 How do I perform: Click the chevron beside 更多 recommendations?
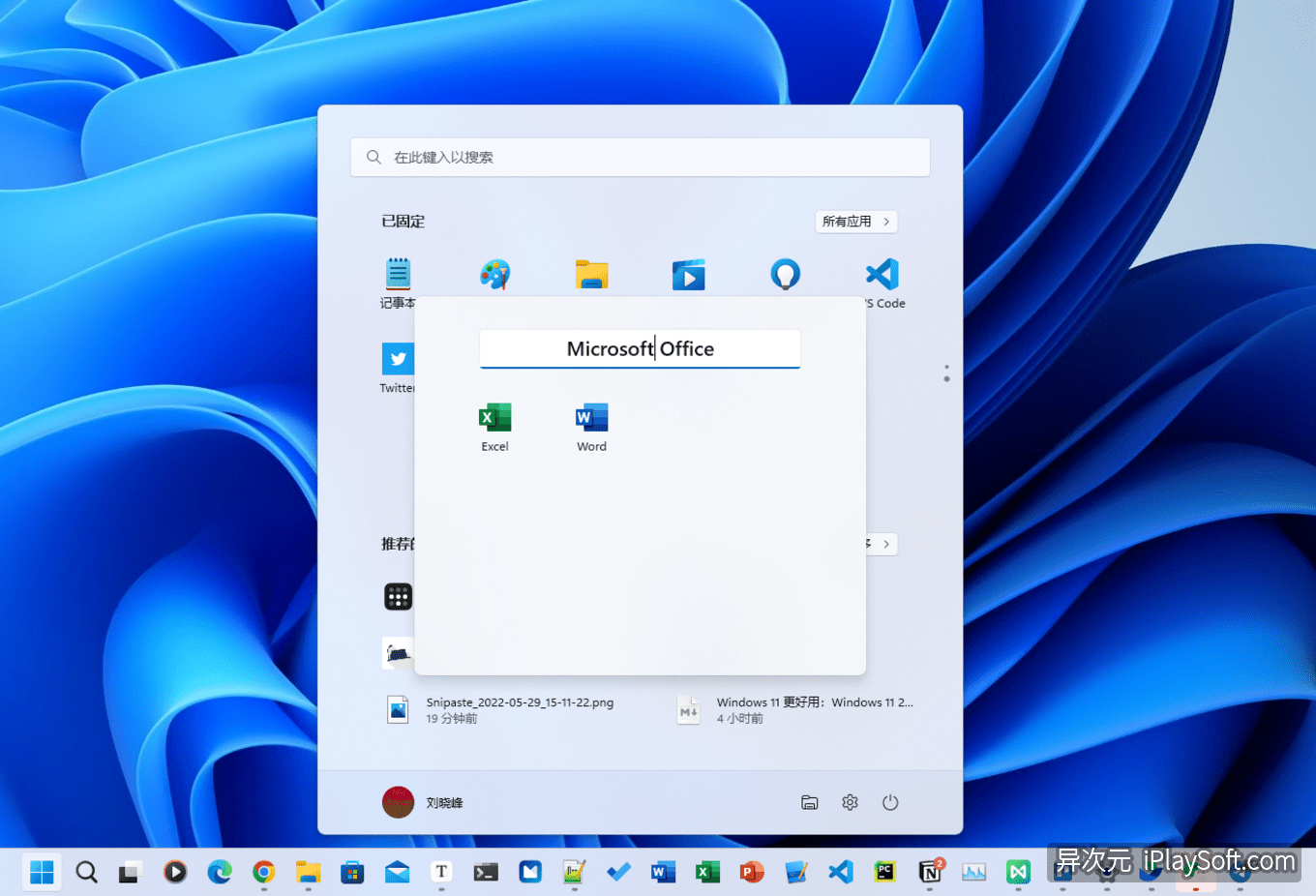(888, 544)
